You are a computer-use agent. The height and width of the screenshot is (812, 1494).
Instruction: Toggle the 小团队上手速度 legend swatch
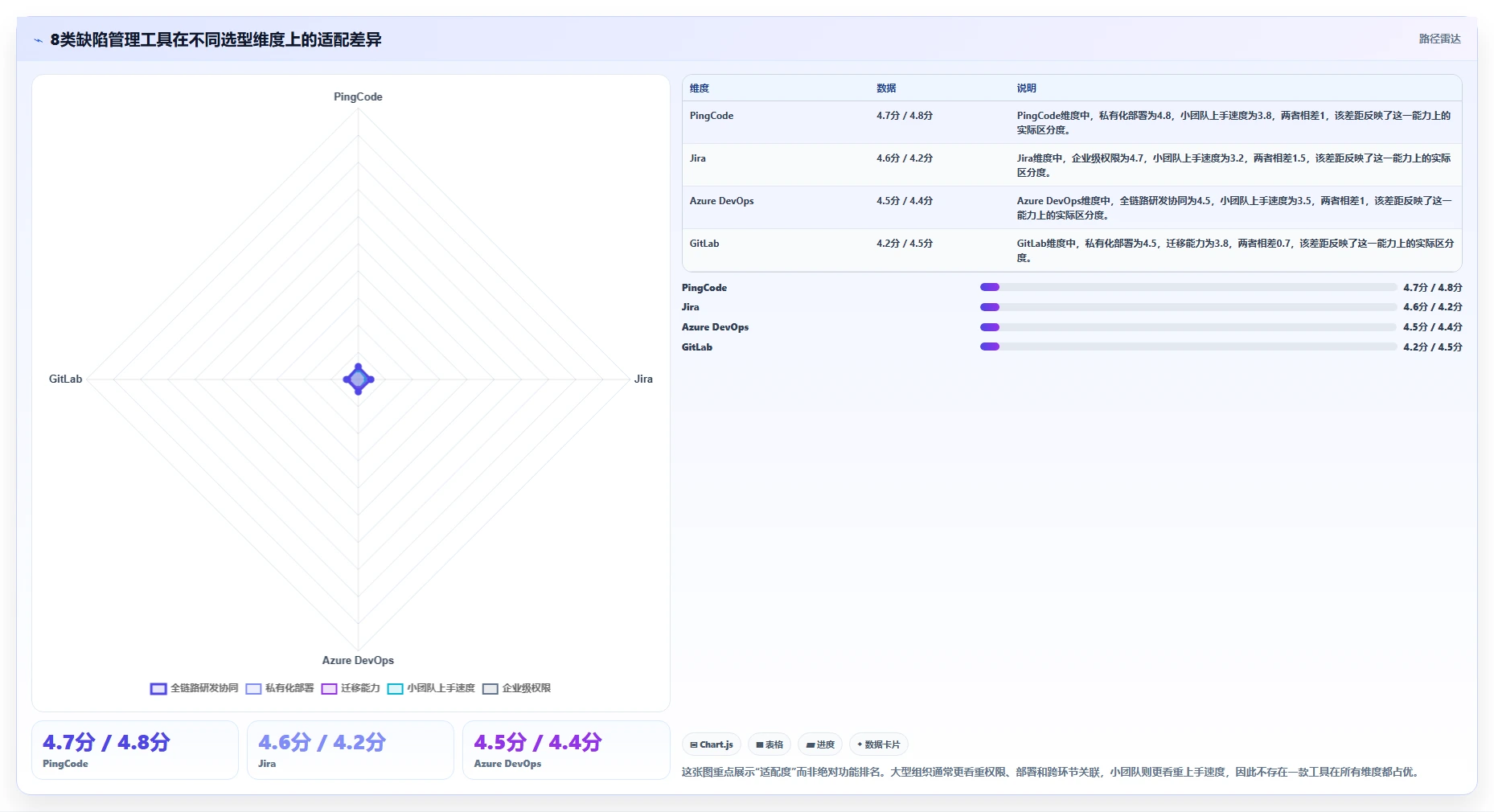[x=395, y=689]
